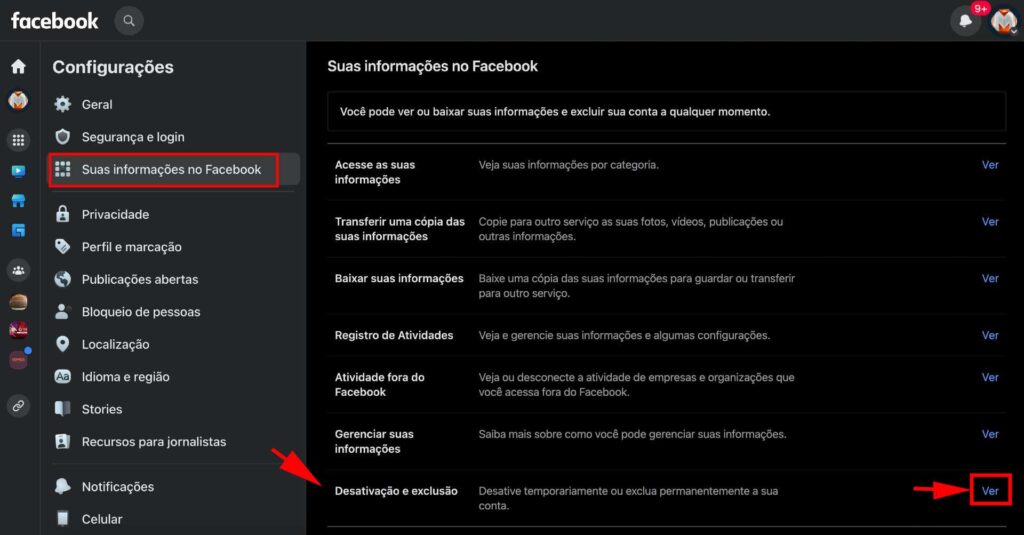Click the chain link icon in left rail
The height and width of the screenshot is (535, 1024).
(18, 406)
